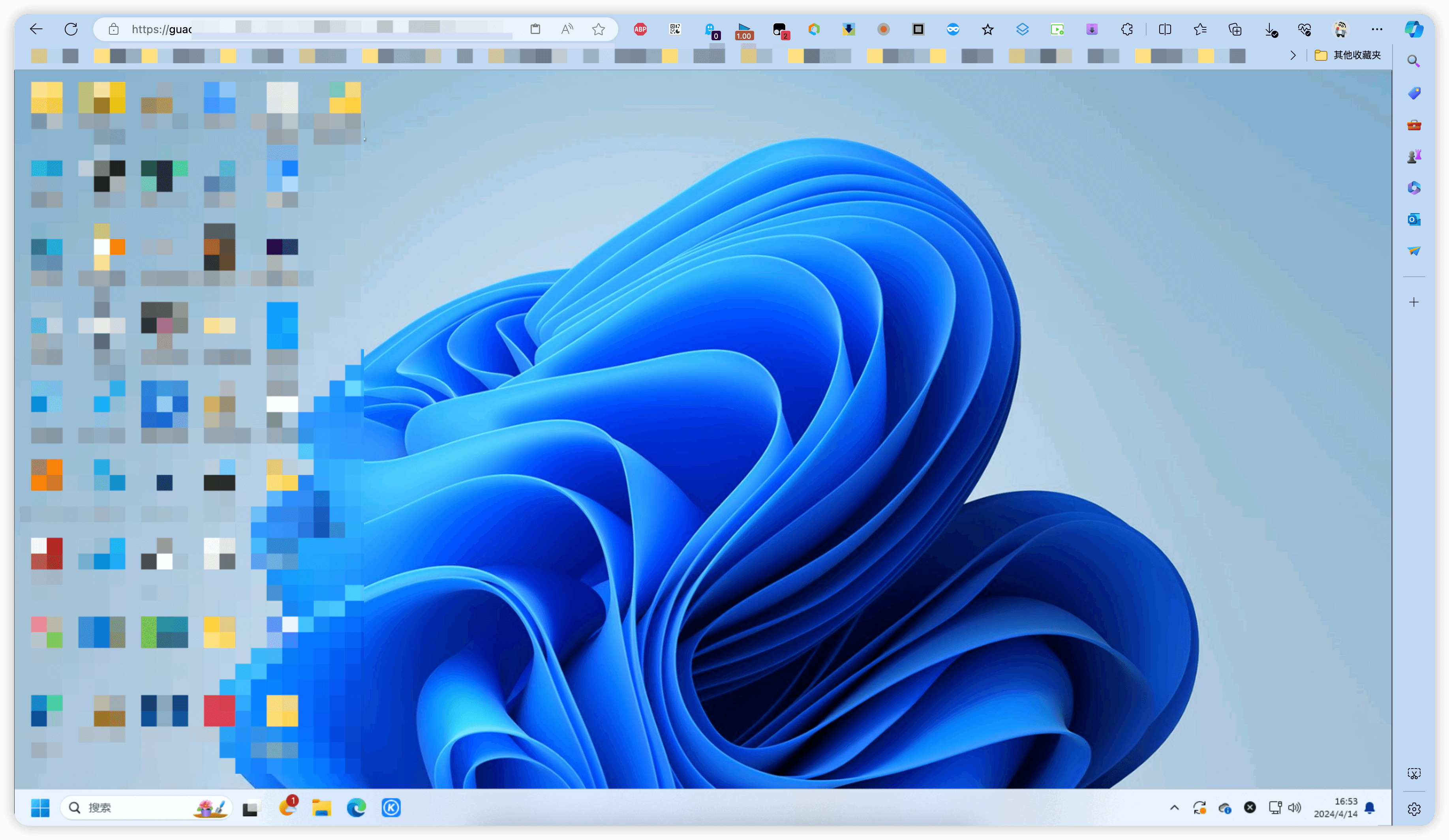Open the Favorites list button

pos(1200,29)
